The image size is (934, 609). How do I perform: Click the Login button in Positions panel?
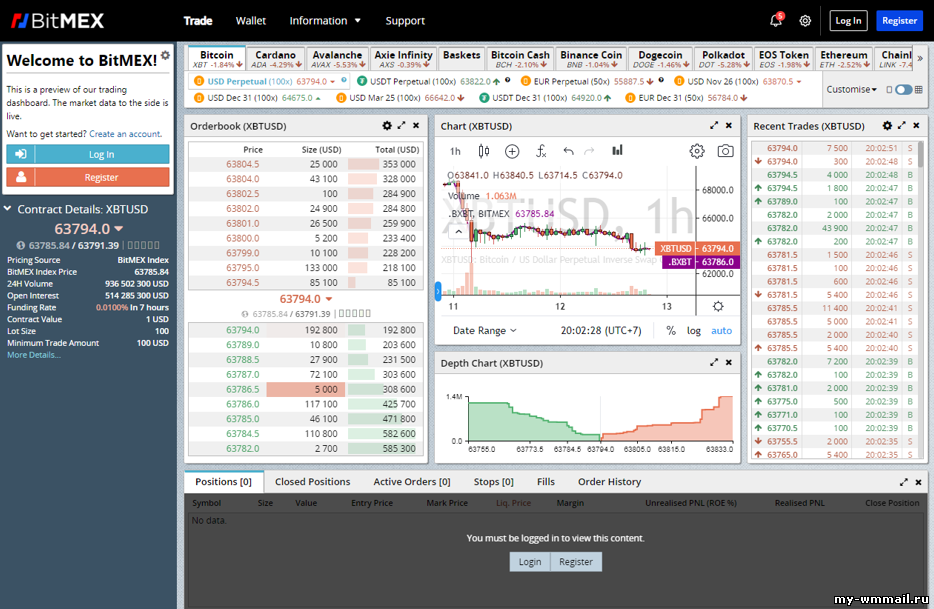530,562
